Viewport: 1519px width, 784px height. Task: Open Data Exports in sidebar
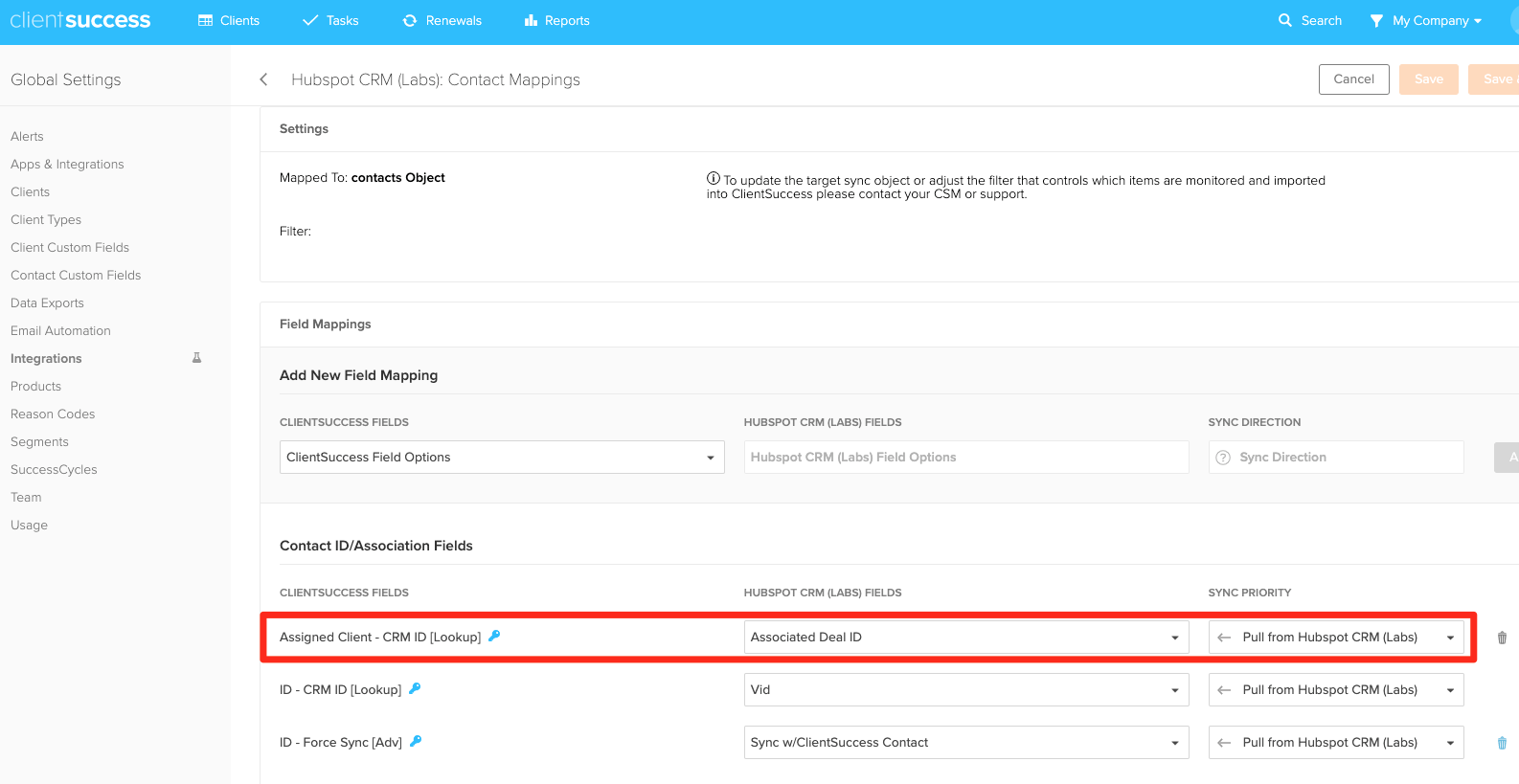coord(47,302)
